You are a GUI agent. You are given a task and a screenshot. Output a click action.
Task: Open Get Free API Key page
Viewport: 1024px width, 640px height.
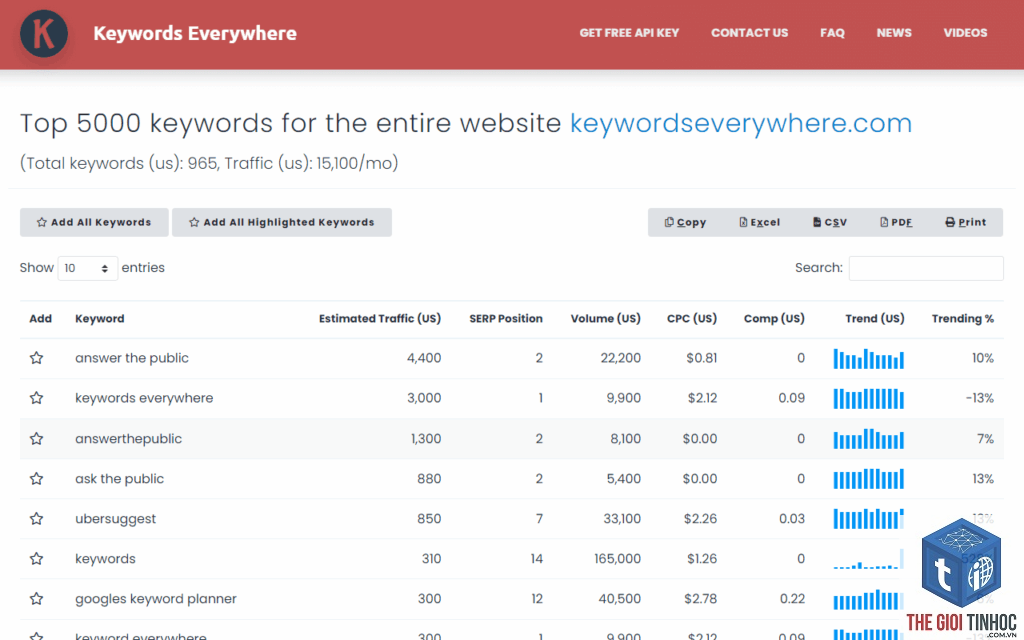pyautogui.click(x=629, y=33)
